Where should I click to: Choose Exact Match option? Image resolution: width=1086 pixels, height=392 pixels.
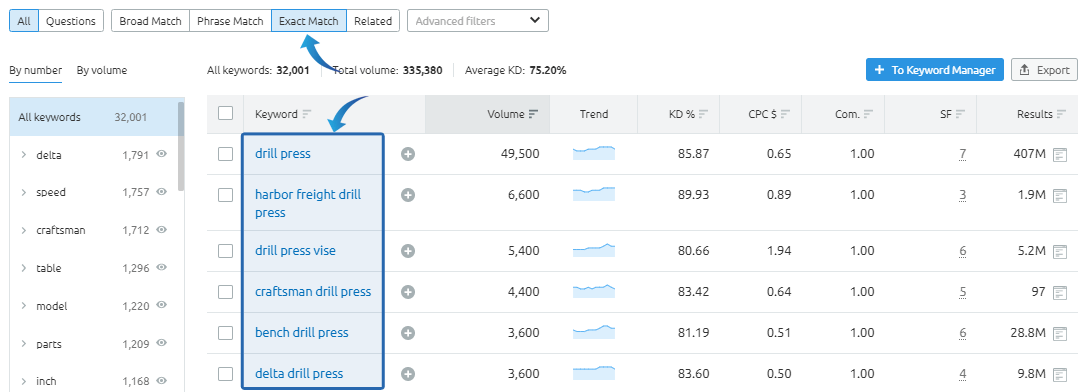tap(309, 21)
